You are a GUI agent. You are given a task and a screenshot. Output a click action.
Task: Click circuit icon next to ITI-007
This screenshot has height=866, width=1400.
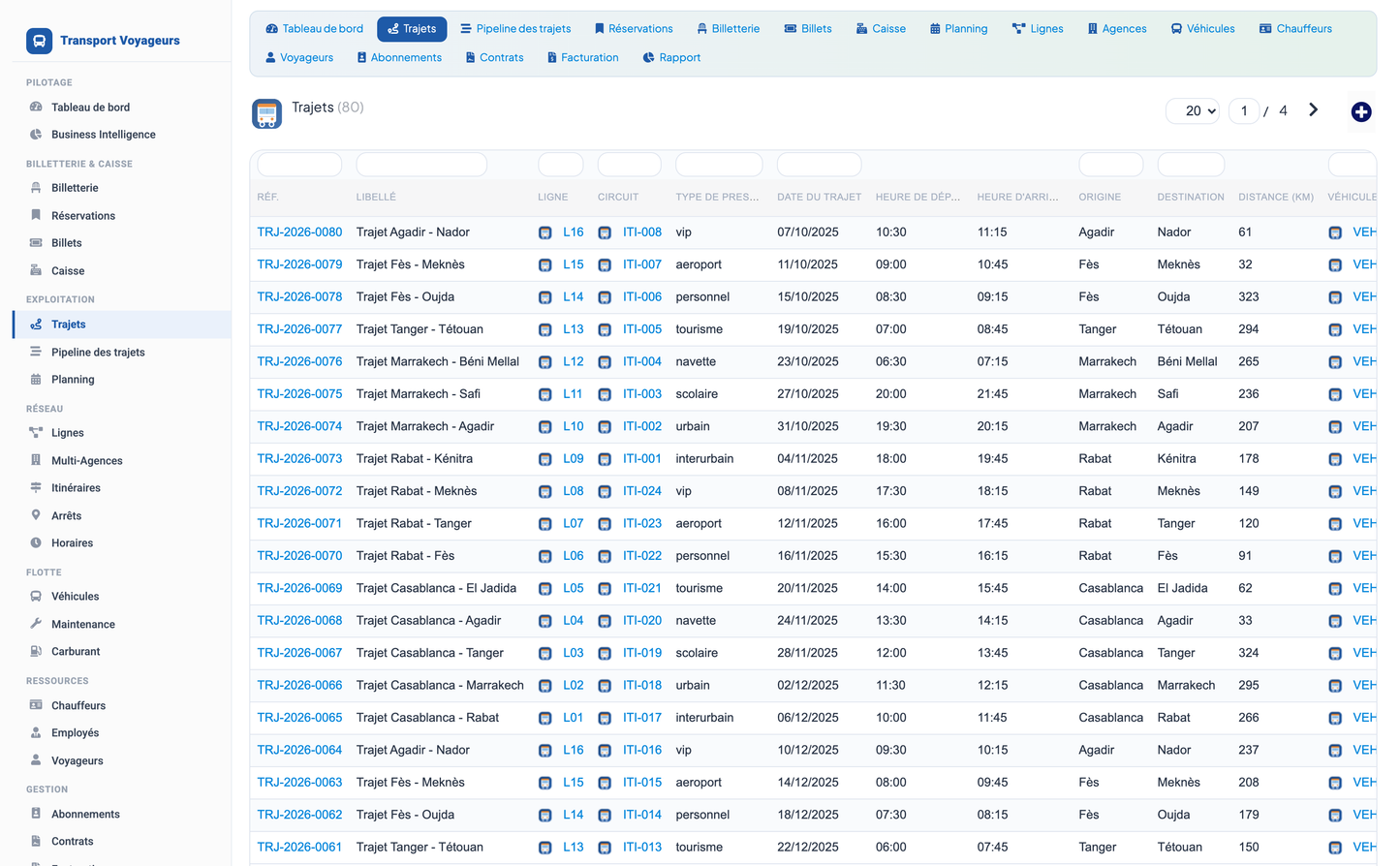click(x=605, y=265)
